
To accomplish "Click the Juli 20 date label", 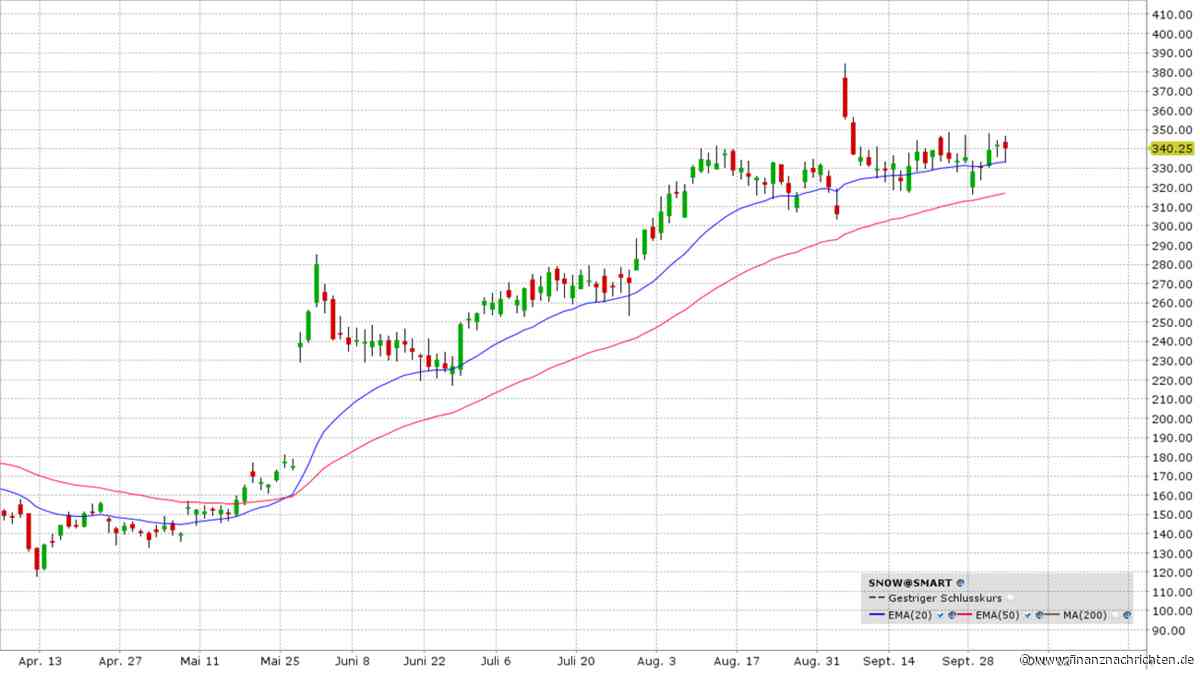I will tap(576, 661).
